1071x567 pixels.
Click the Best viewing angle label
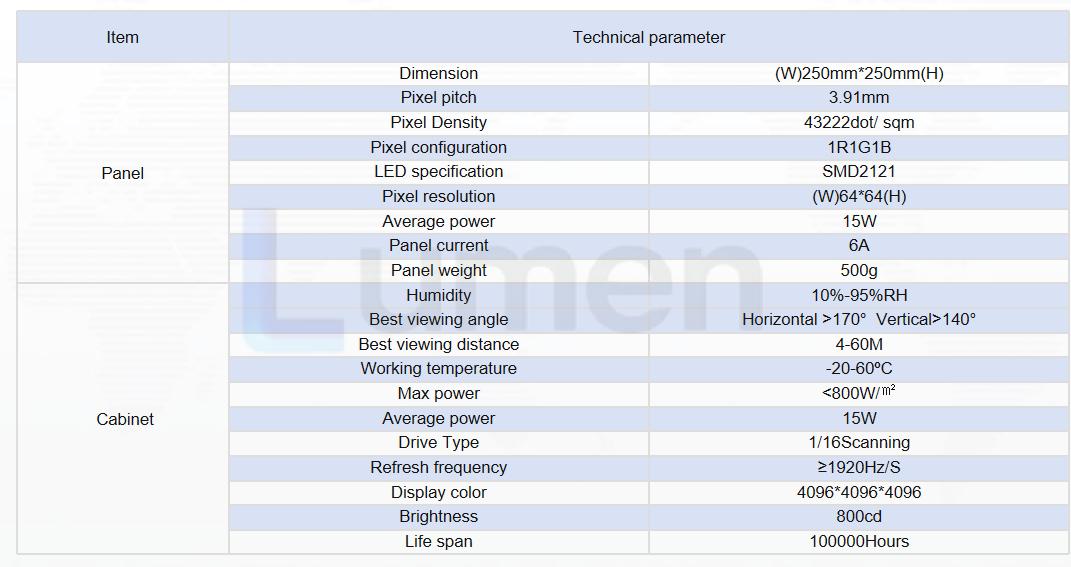pyautogui.click(x=439, y=319)
